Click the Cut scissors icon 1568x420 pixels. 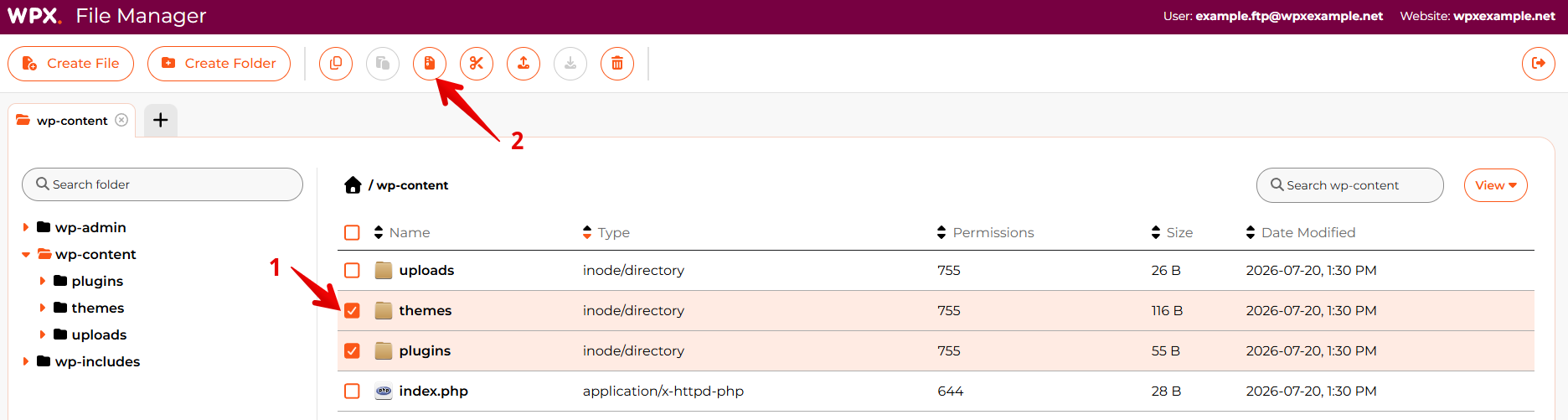tap(477, 63)
